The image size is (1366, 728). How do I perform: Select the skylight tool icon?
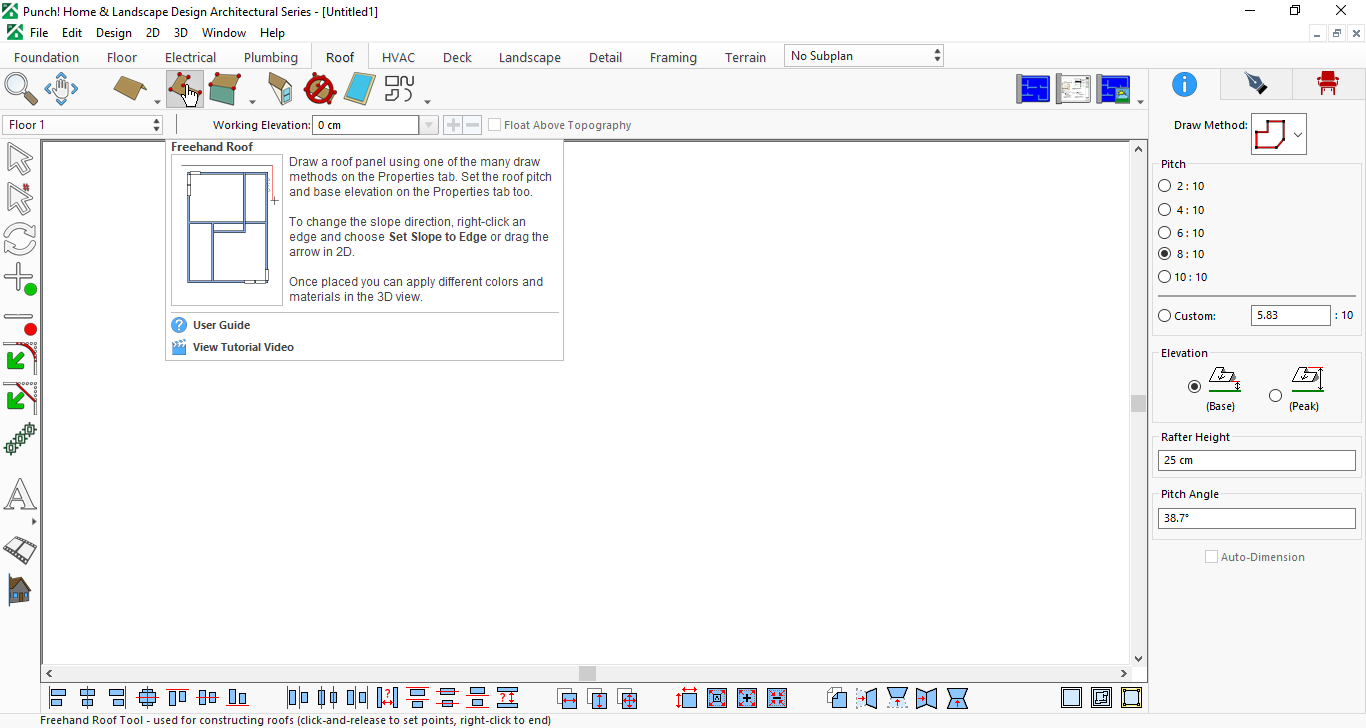tap(359, 89)
